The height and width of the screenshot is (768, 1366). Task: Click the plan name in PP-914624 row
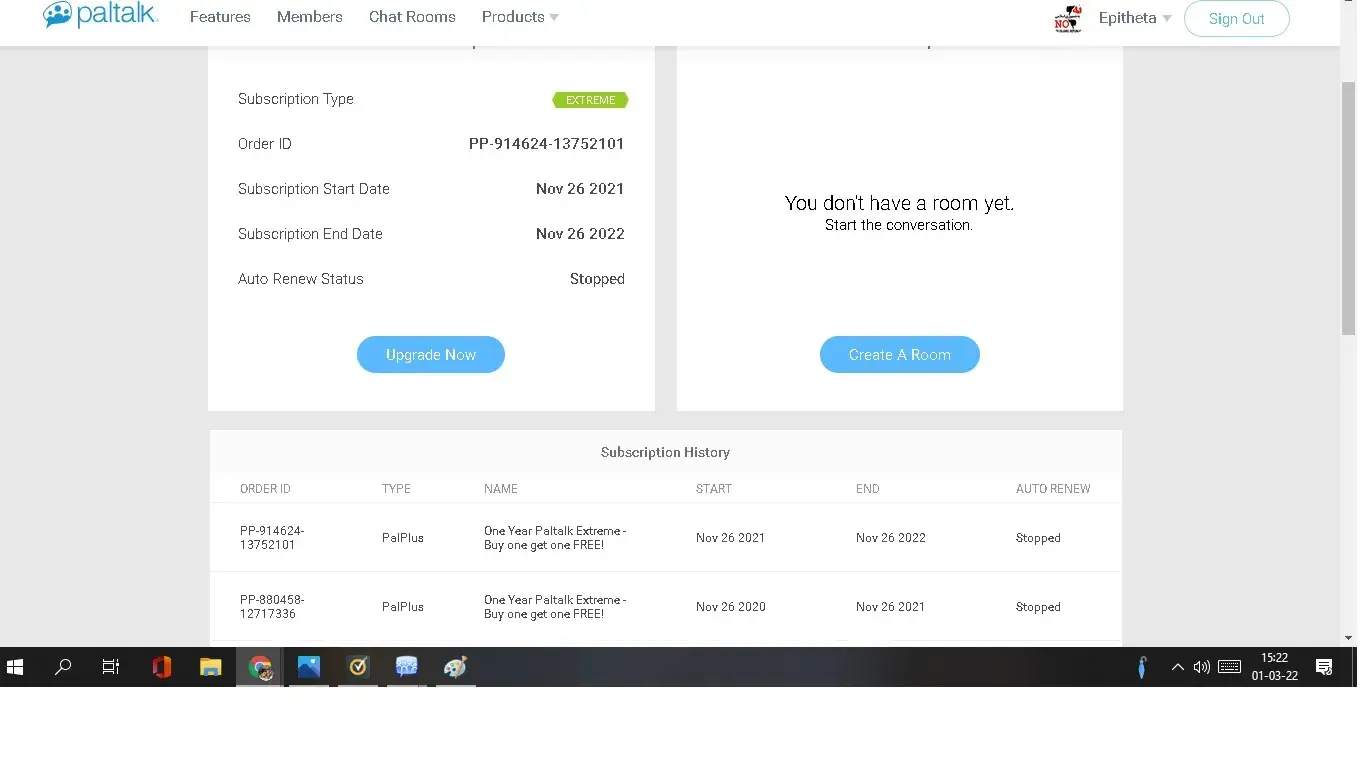click(555, 538)
